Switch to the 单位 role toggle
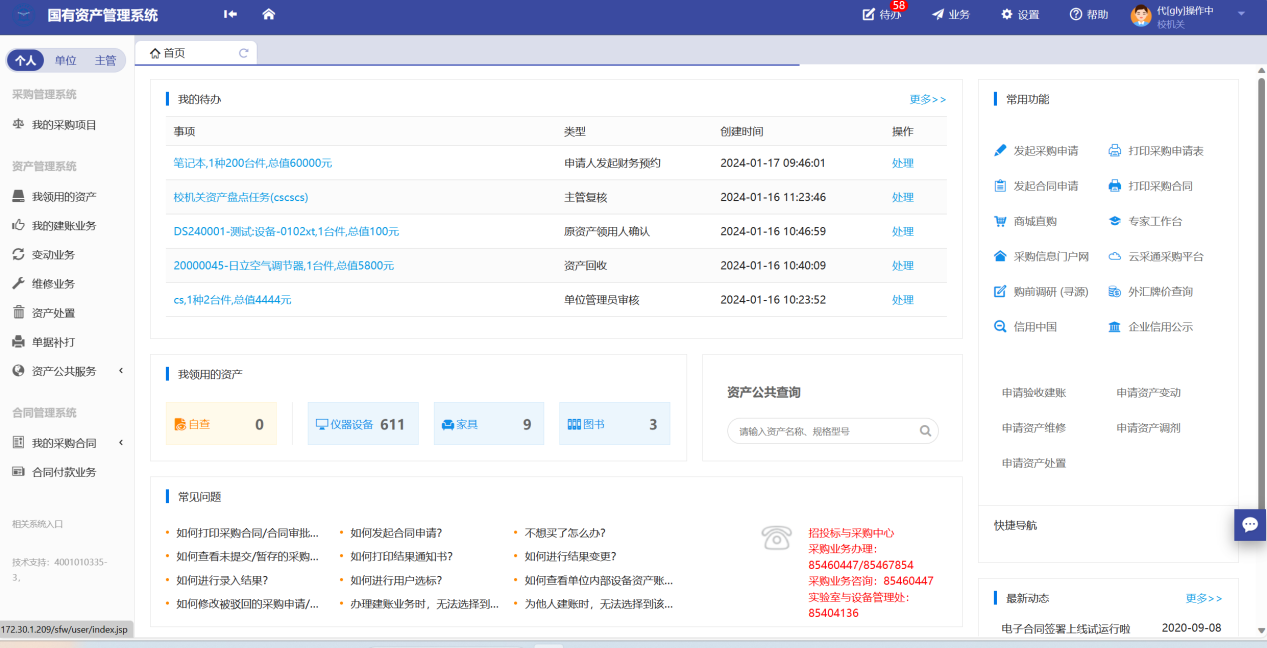The image size is (1267, 648). point(65,60)
